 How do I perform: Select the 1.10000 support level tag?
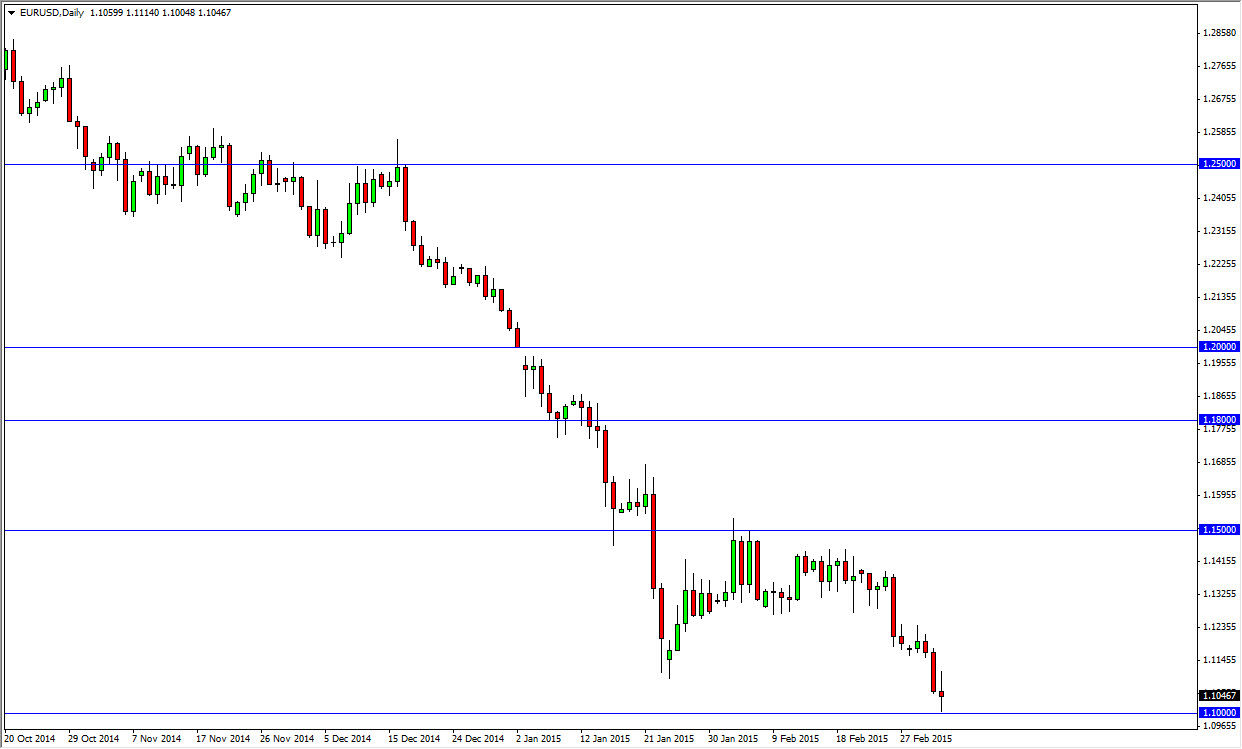1220,710
